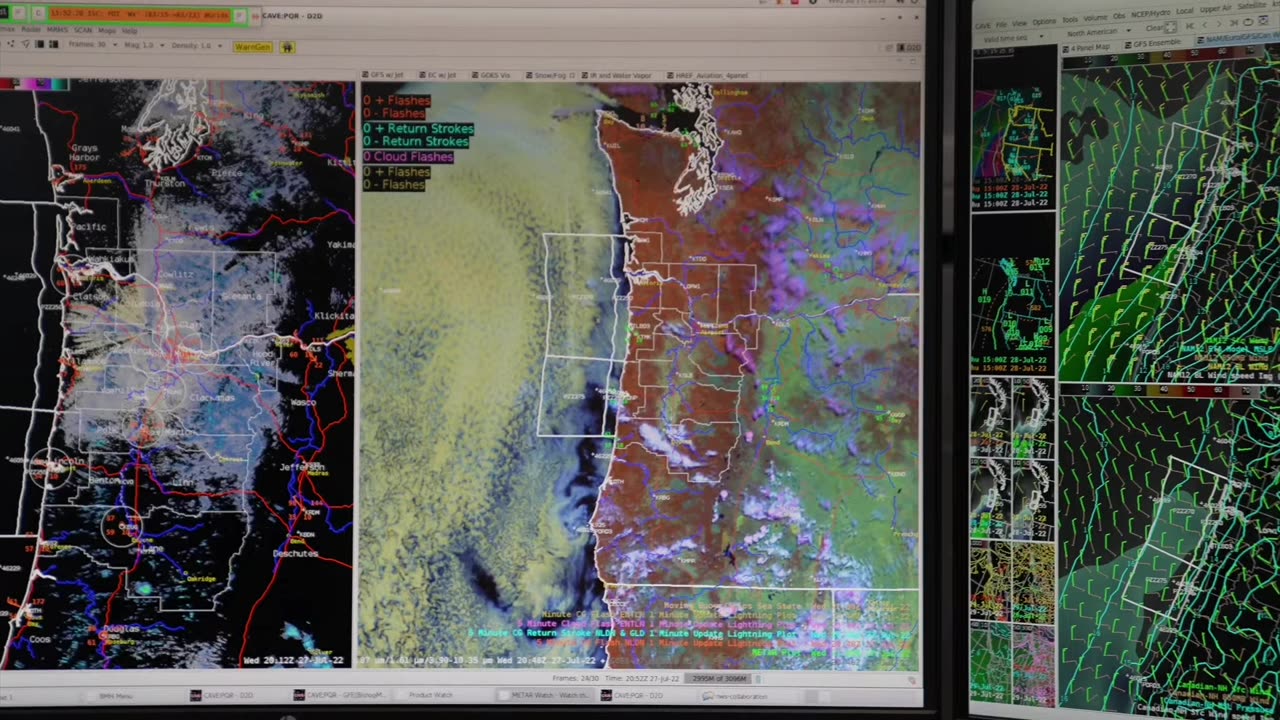Click the color bar atop the left map

(x=34, y=84)
